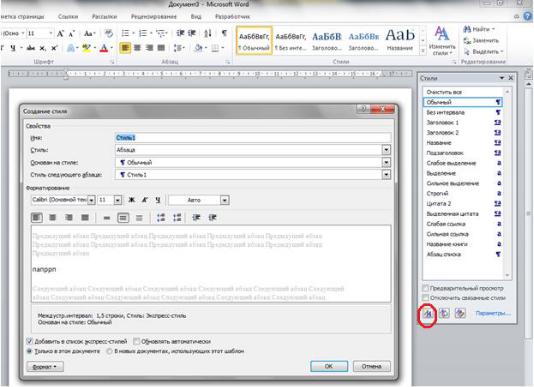Open the ribbon Line Spacing dropdown
This screenshot has height=387, width=534.
pos(179,48)
